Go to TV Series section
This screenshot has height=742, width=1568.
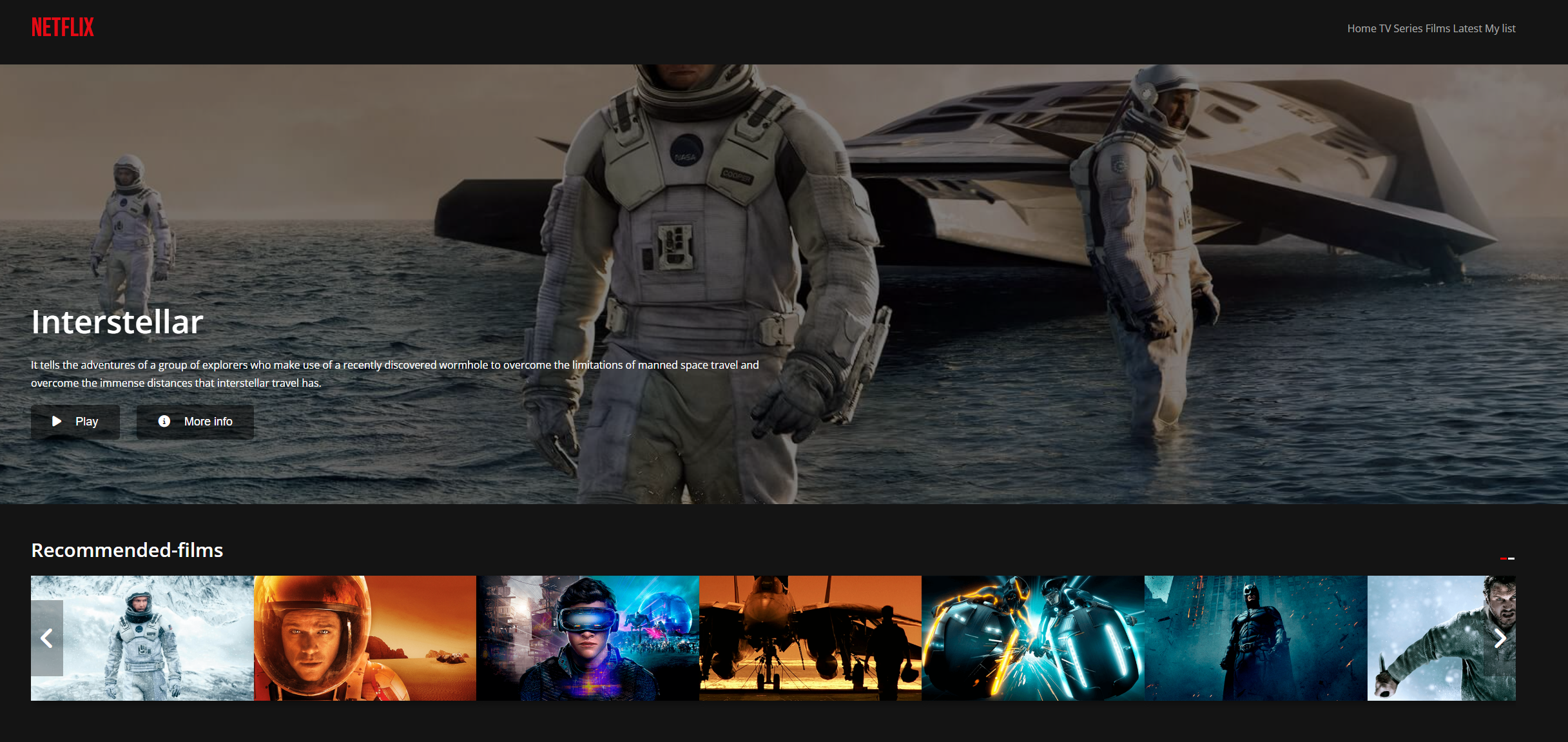tap(1400, 28)
